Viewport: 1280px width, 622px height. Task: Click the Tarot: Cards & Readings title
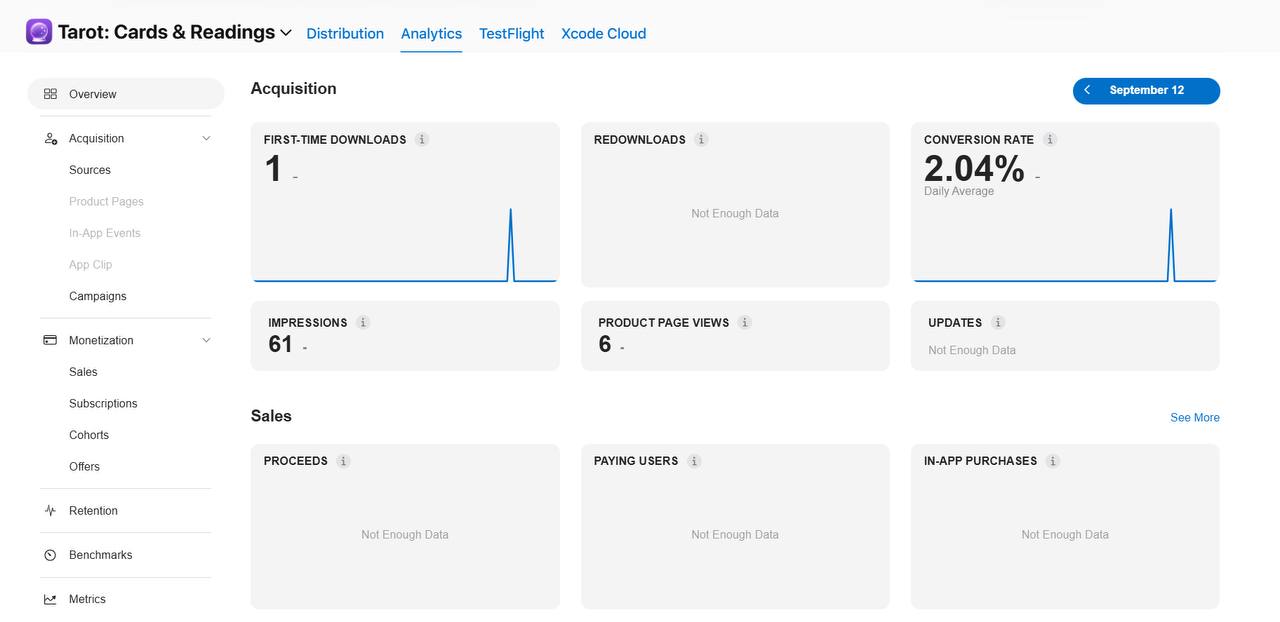point(166,32)
